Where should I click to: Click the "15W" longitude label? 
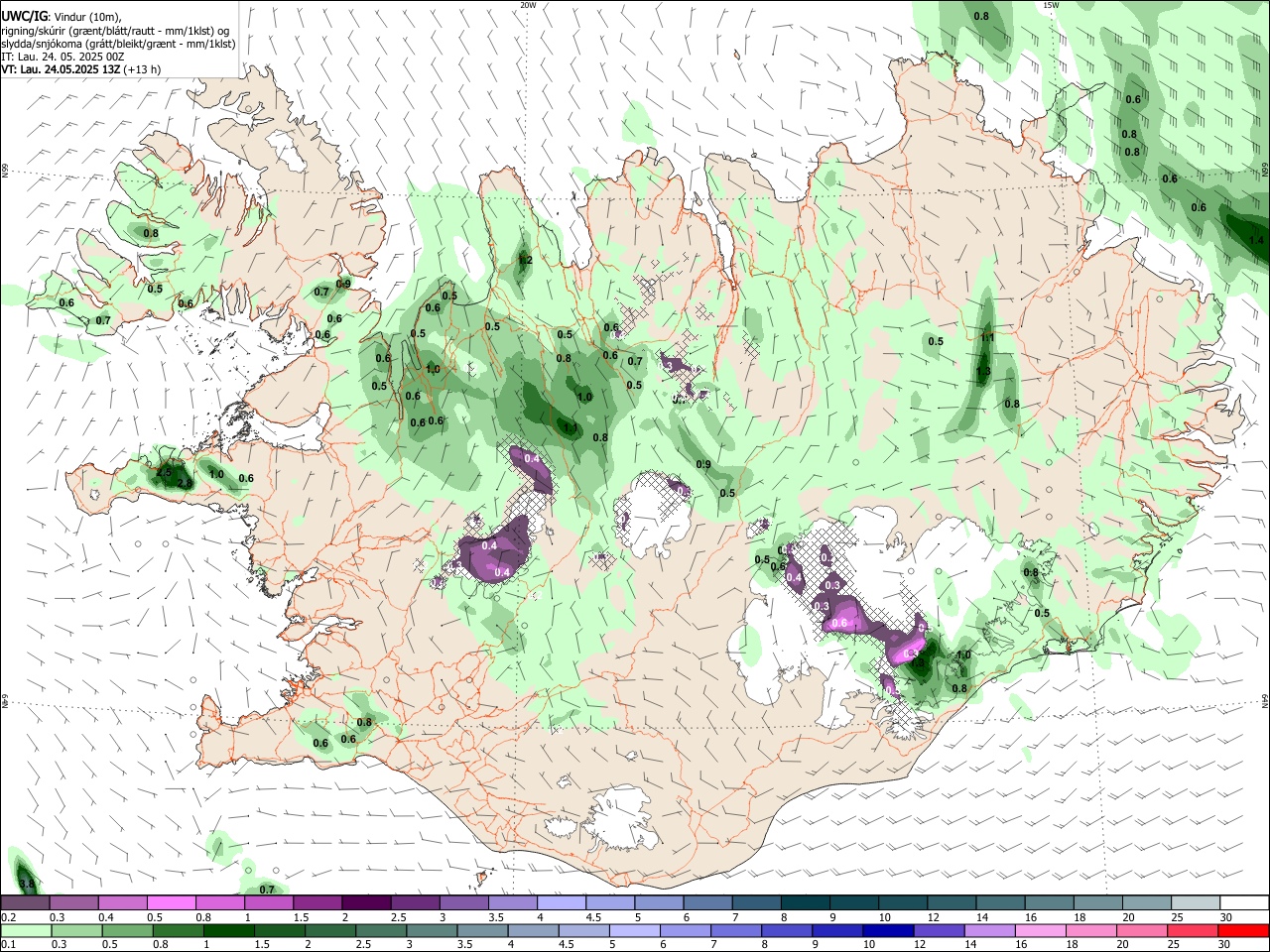(x=1051, y=5)
